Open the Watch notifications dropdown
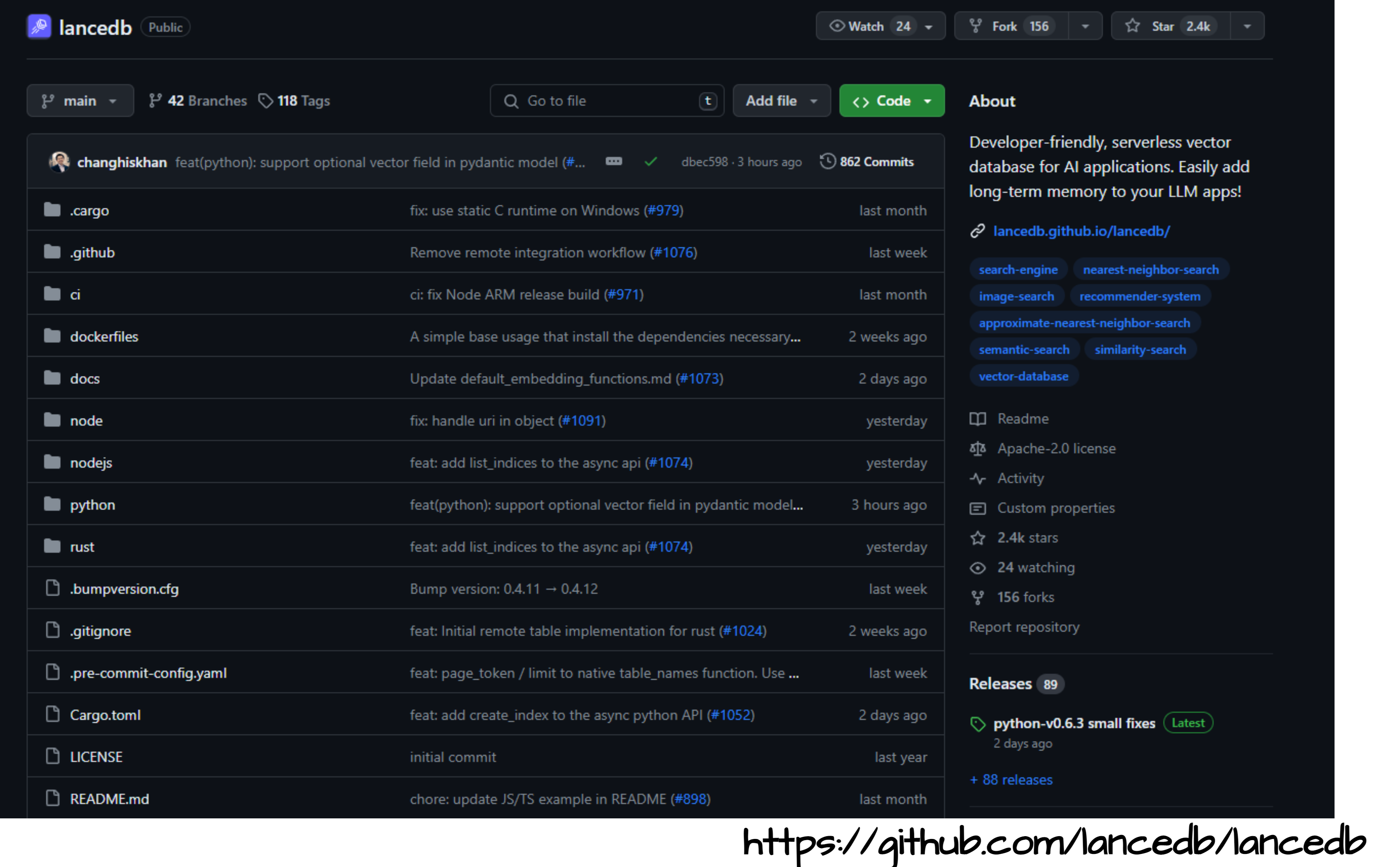1400x867 pixels. [880, 26]
